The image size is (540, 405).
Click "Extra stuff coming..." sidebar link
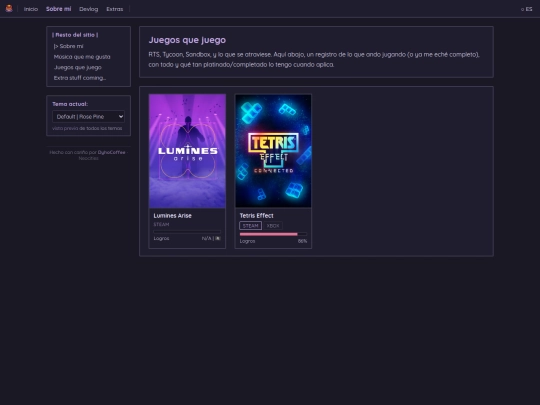[80, 78]
